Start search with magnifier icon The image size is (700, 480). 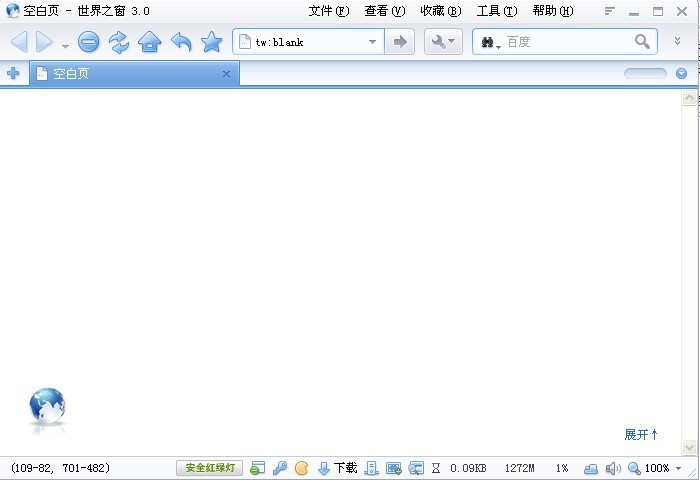coord(642,42)
